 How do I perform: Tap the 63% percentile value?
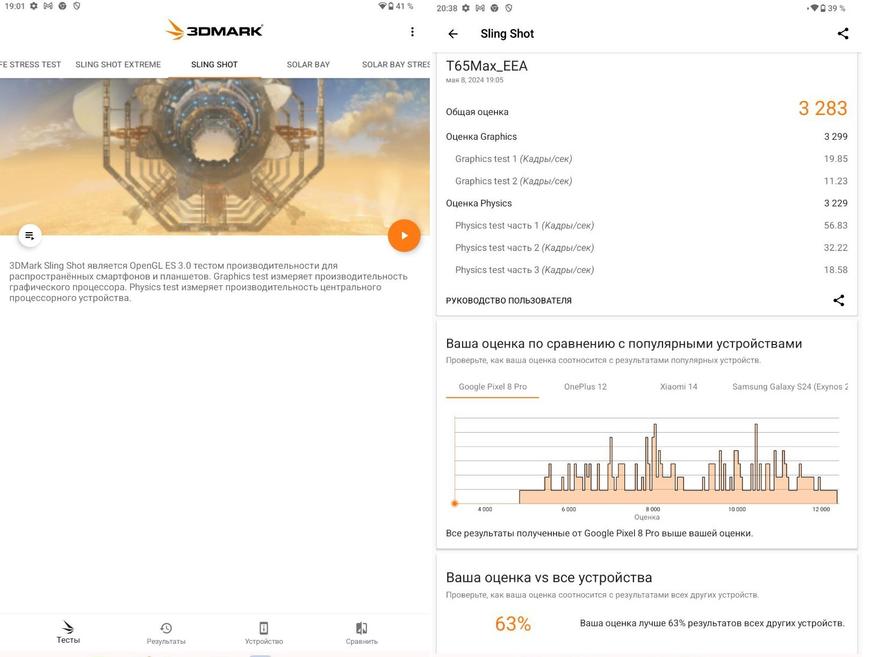(512, 623)
